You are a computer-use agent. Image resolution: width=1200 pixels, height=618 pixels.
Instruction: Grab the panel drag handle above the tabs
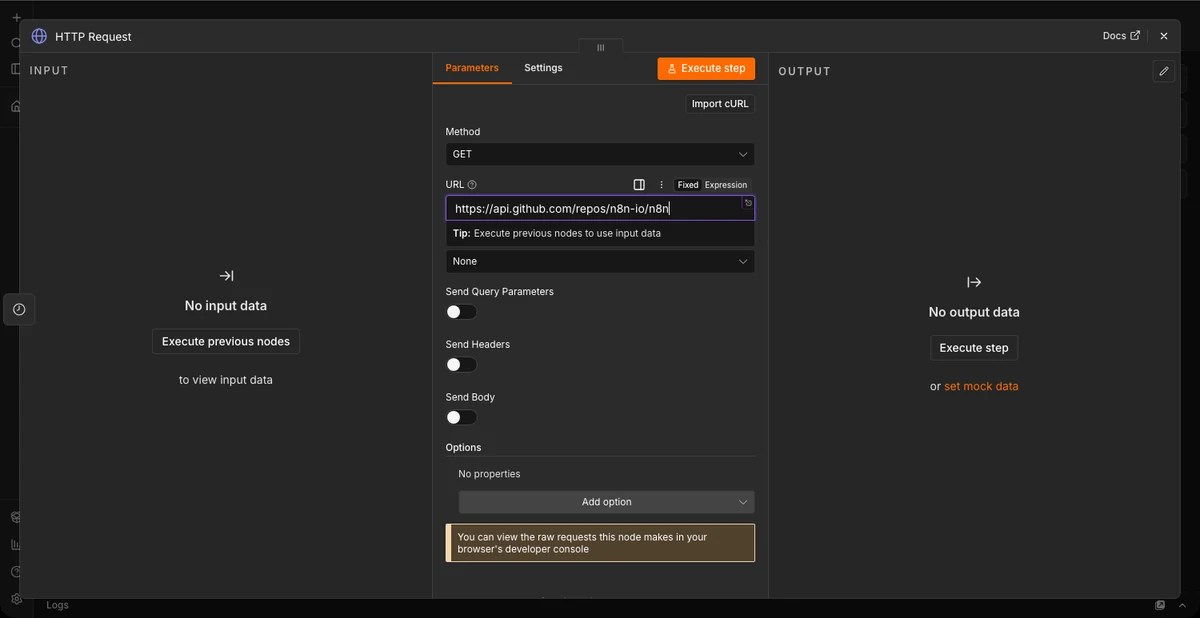click(600, 47)
